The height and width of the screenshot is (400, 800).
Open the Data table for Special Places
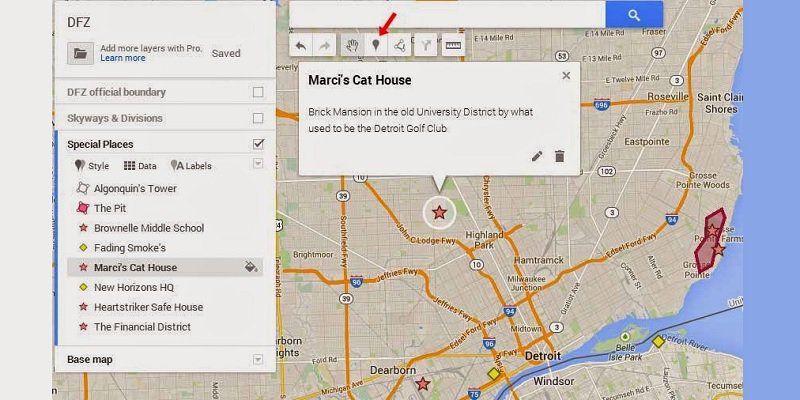point(140,166)
